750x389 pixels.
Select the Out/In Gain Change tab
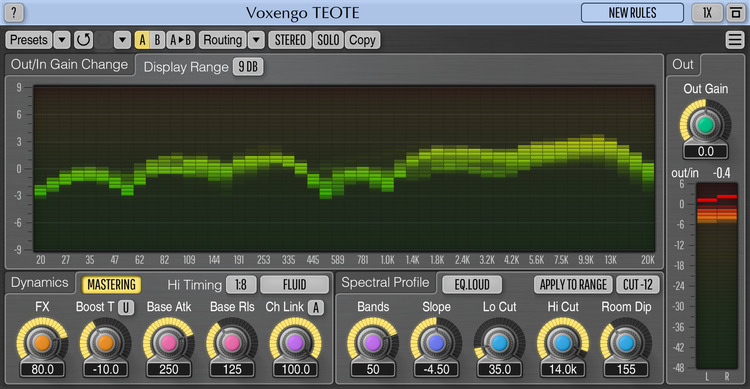coord(69,65)
